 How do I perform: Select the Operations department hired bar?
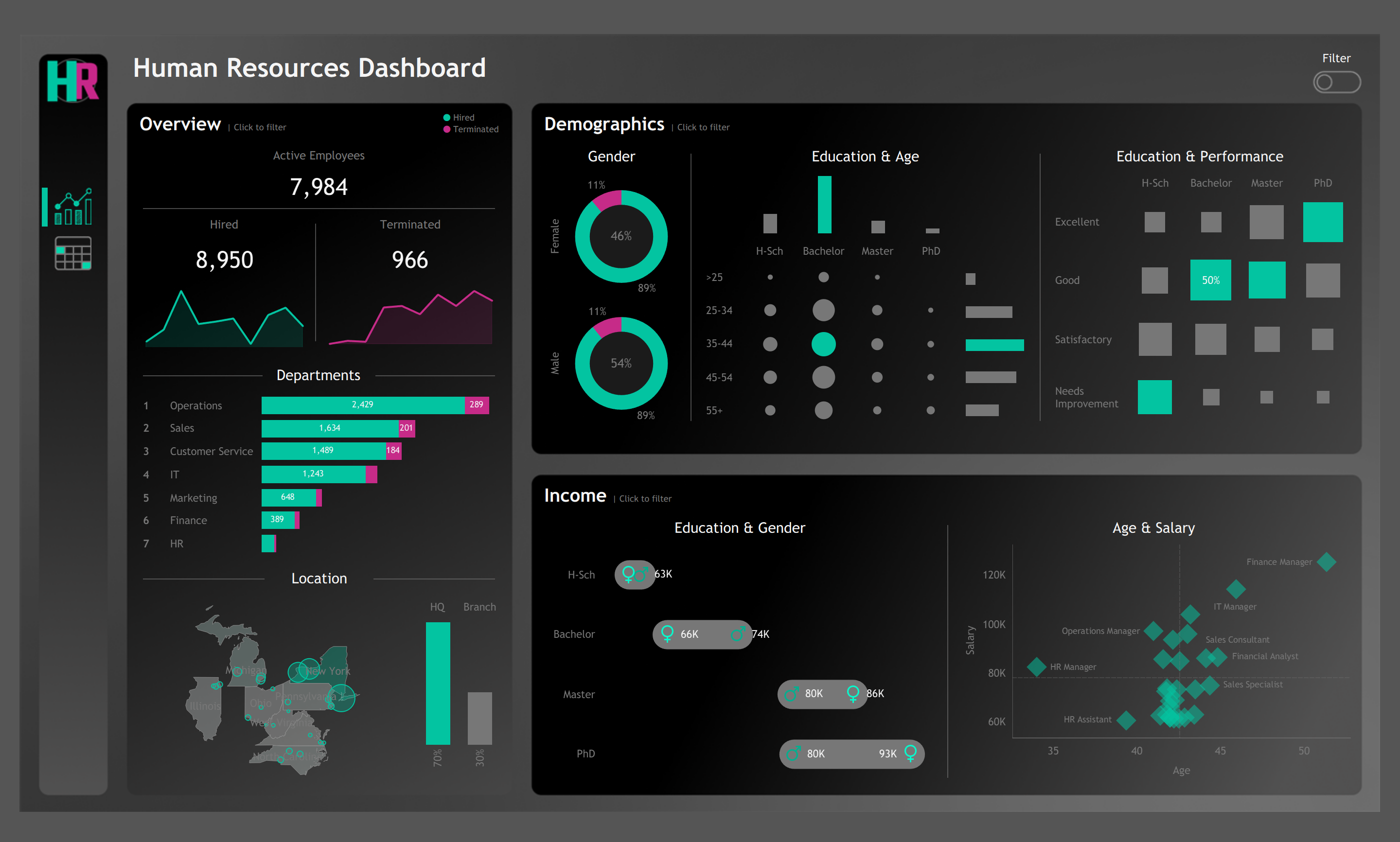362,405
